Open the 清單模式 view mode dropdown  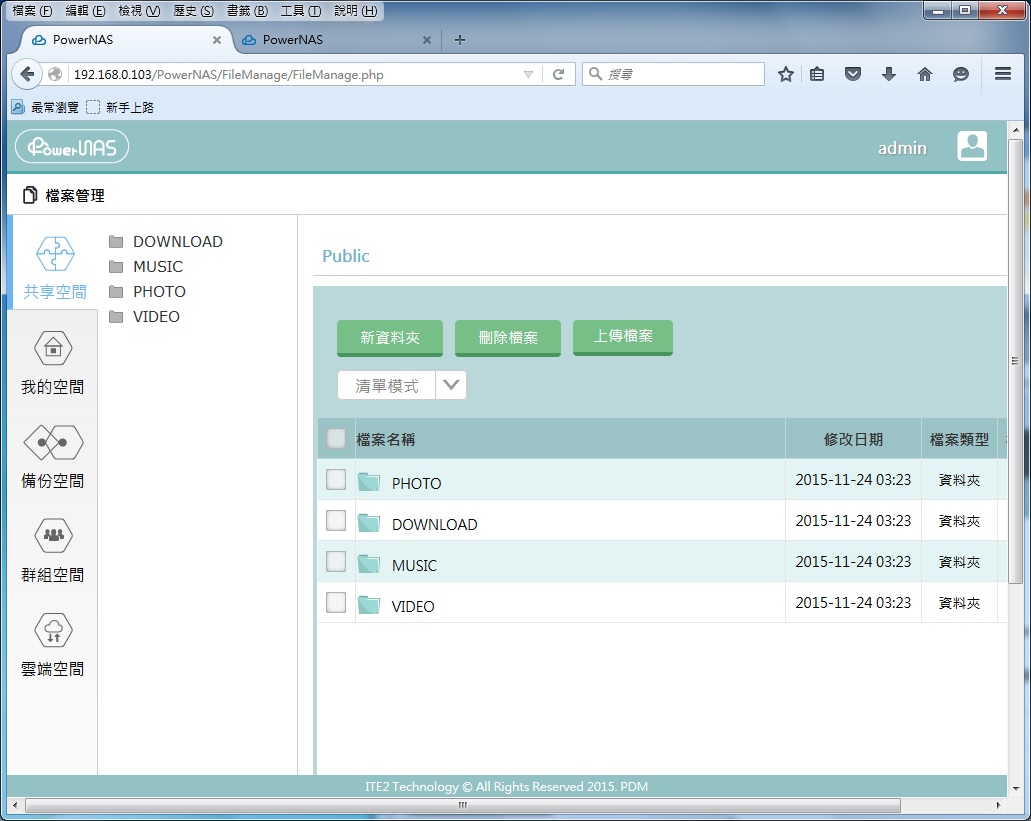click(402, 385)
